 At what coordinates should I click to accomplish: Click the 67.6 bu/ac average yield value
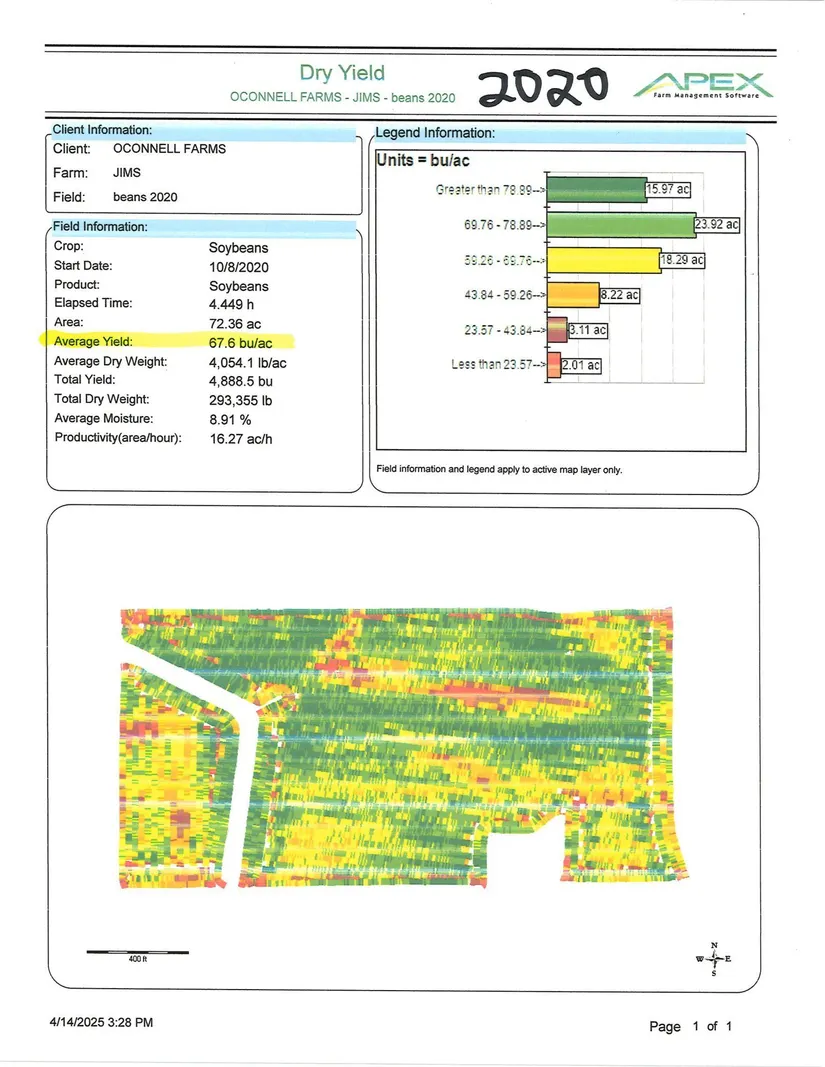tap(242, 341)
